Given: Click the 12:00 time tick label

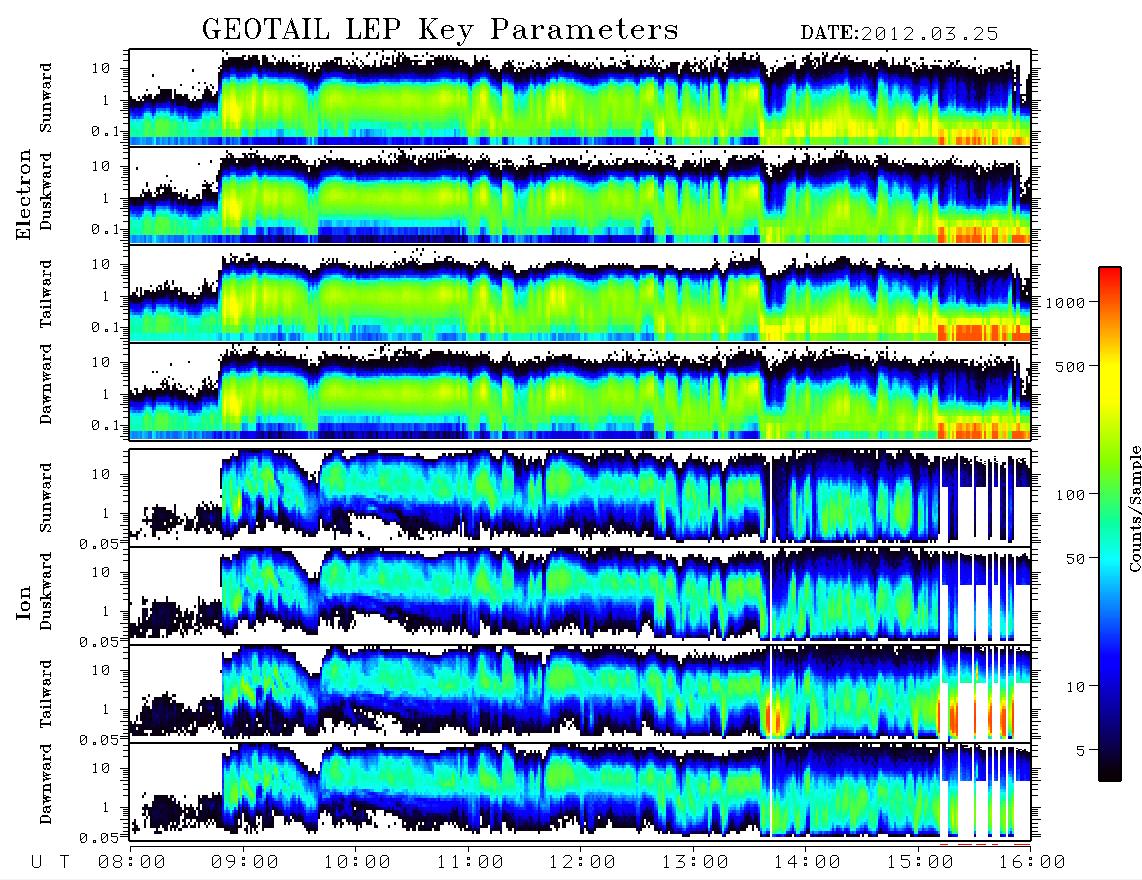Looking at the screenshot, I should (x=583, y=863).
